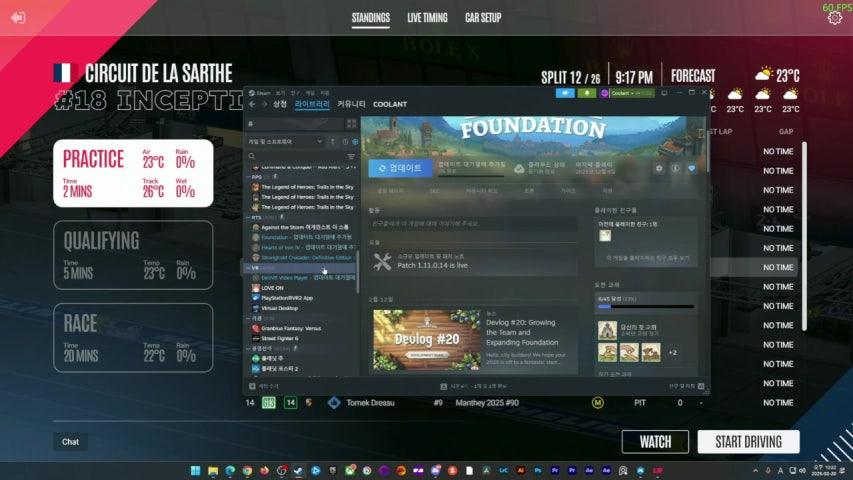Viewport: 853px width, 480px height.
Task: Open the Windows Start menu
Action: [195, 471]
